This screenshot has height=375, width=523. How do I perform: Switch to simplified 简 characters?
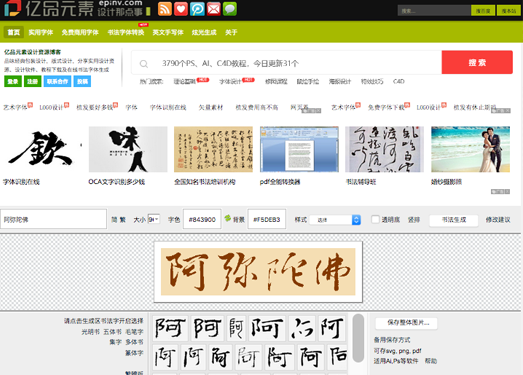[114, 220]
